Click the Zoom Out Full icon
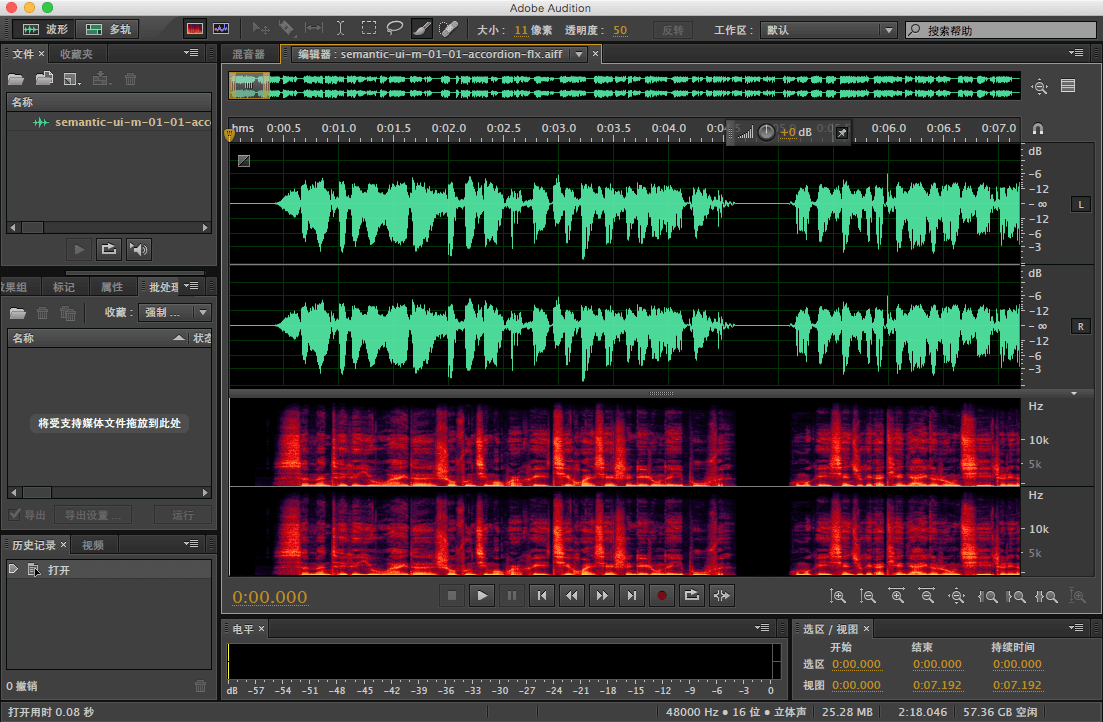 pyautogui.click(x=957, y=596)
